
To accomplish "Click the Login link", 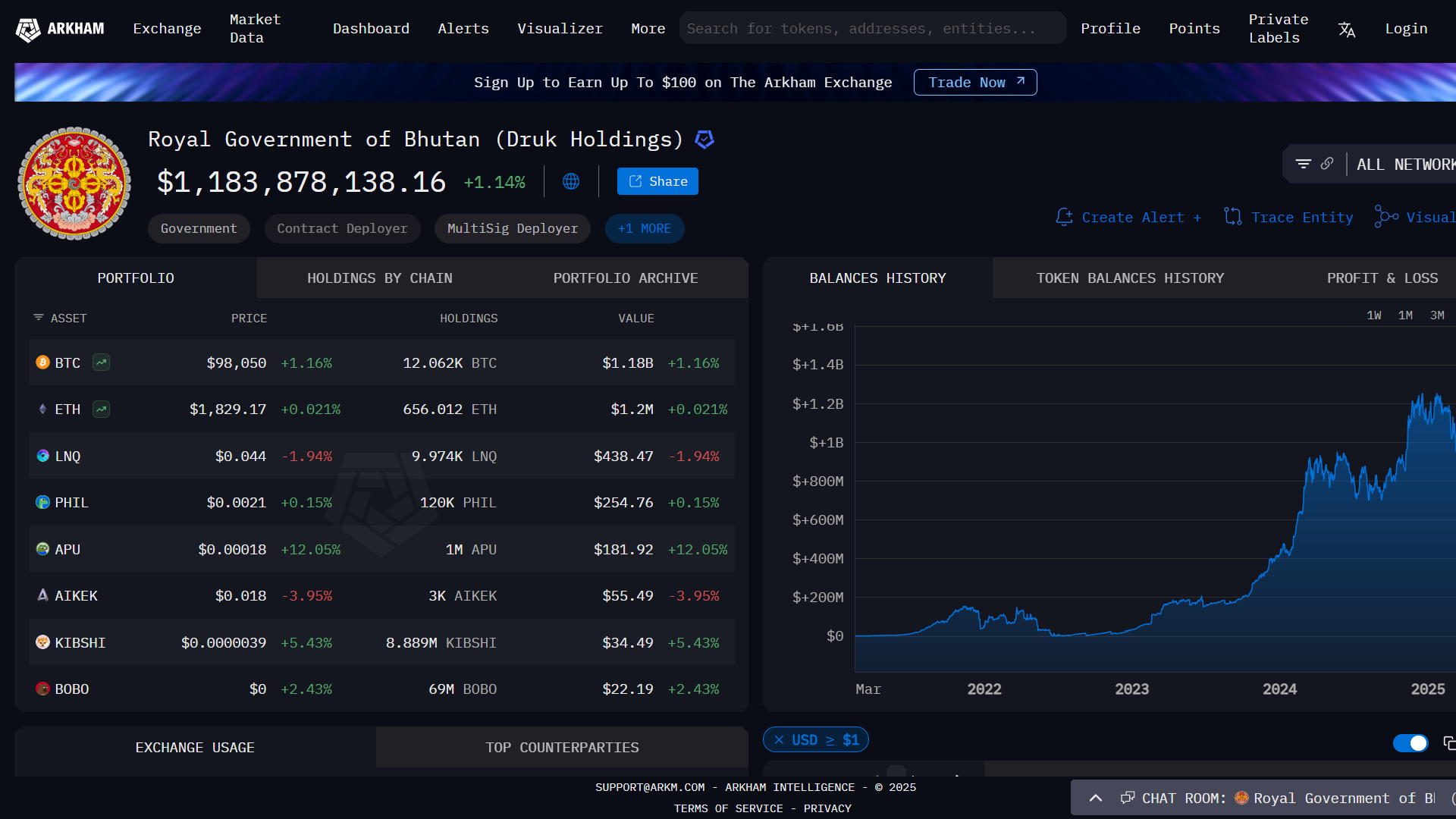I will point(1406,29).
